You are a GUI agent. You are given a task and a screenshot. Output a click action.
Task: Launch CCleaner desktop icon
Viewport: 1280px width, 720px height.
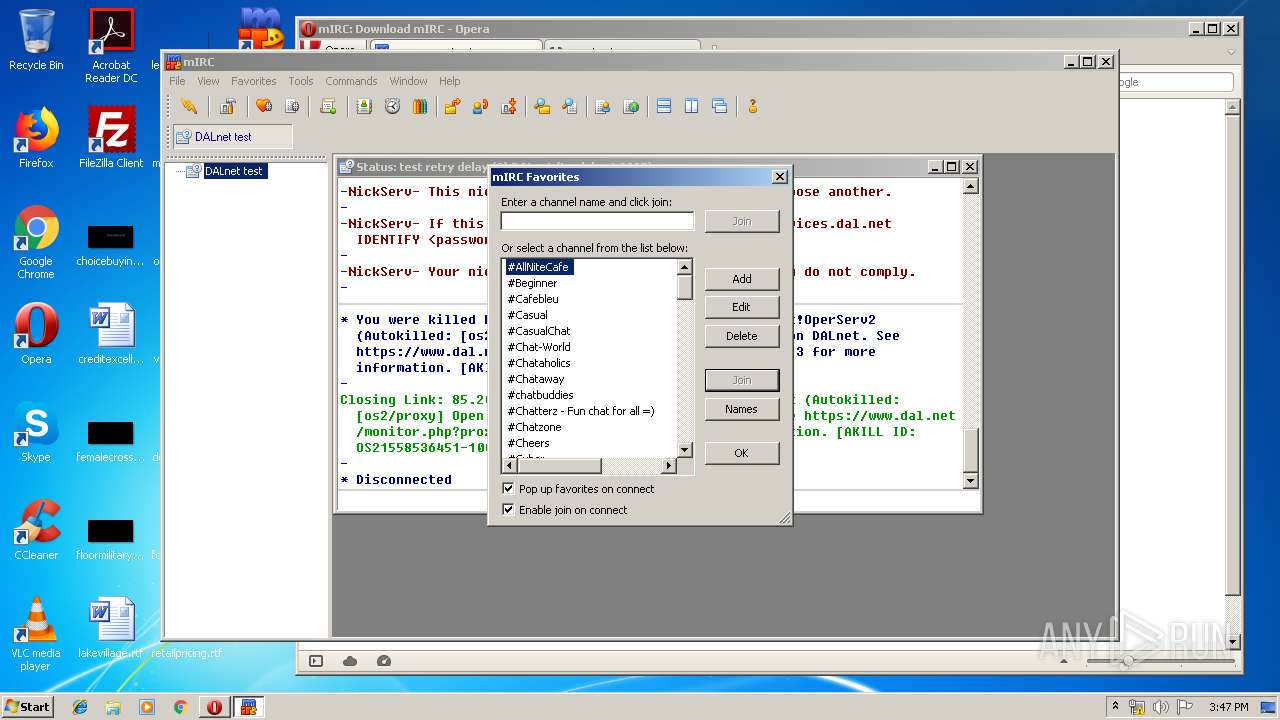tap(36, 530)
